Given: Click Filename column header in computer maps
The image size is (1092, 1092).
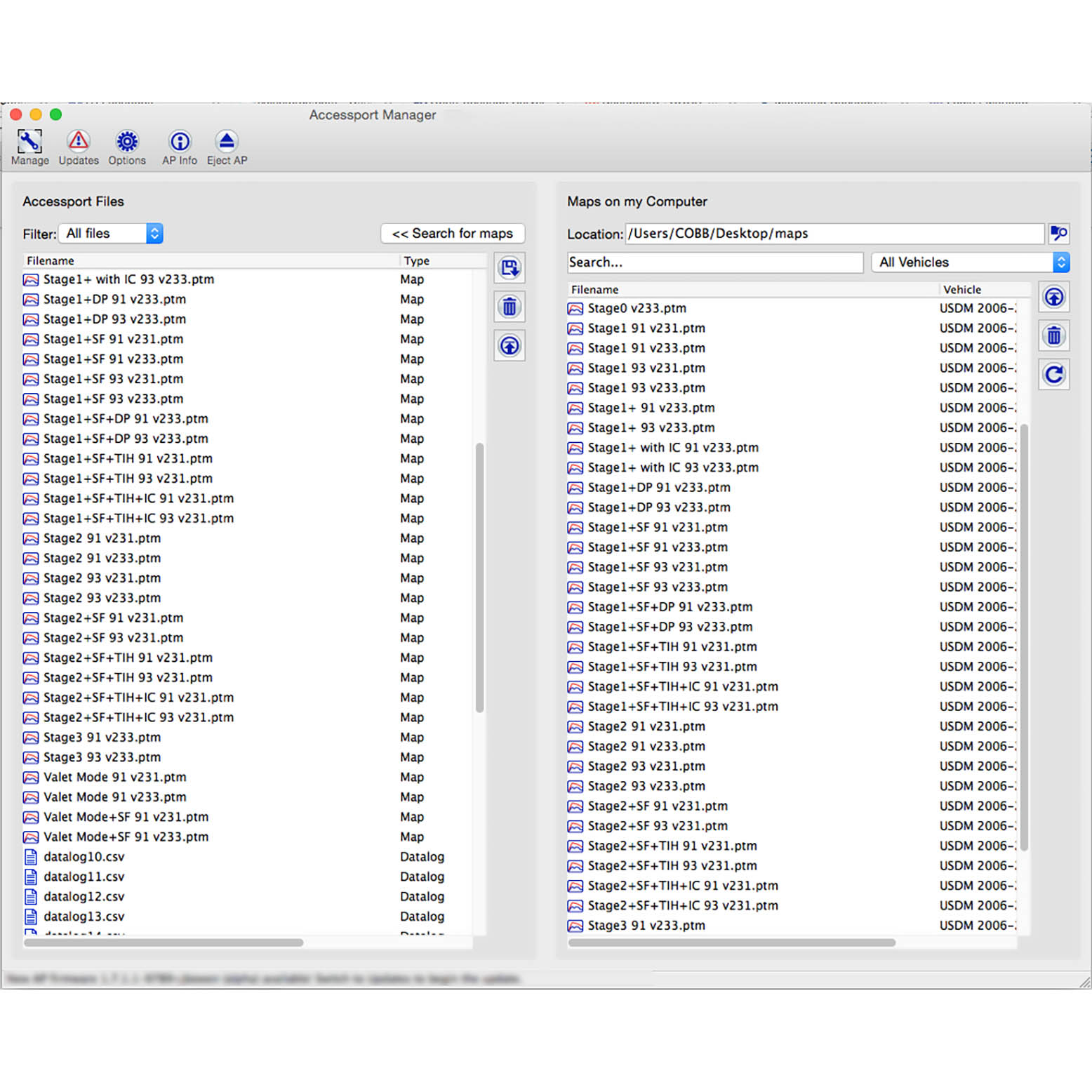Looking at the screenshot, I should (x=752, y=289).
